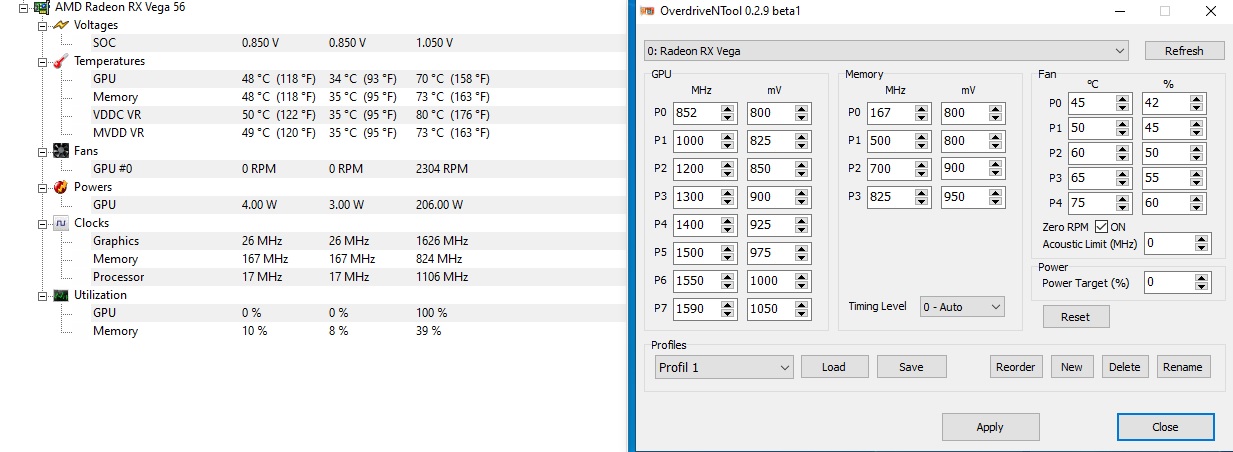Click the 2304 RPM max fan value
Screen dimensions: 1233x452
[x=442, y=169]
